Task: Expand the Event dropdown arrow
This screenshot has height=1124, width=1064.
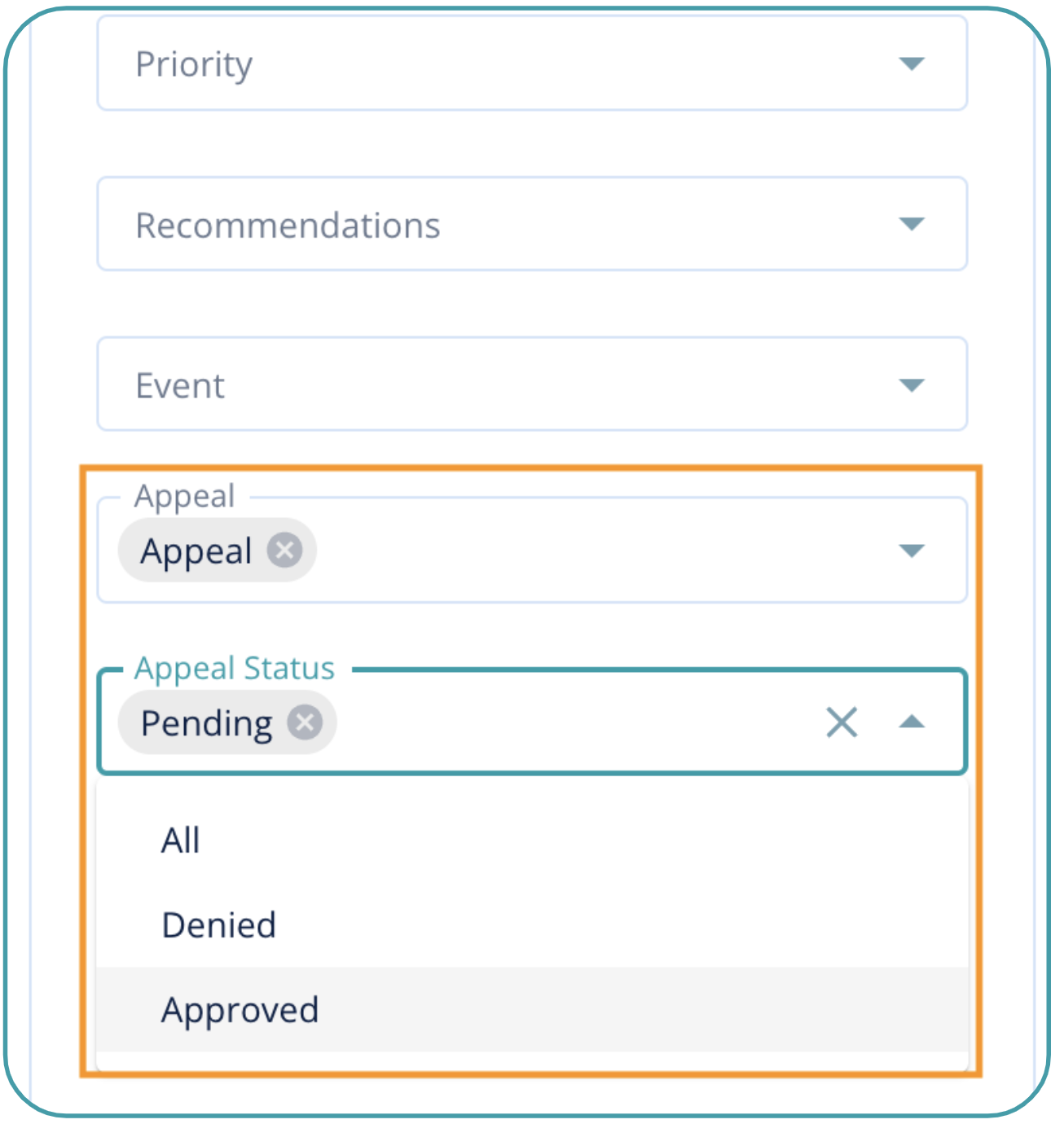Action: (x=912, y=384)
